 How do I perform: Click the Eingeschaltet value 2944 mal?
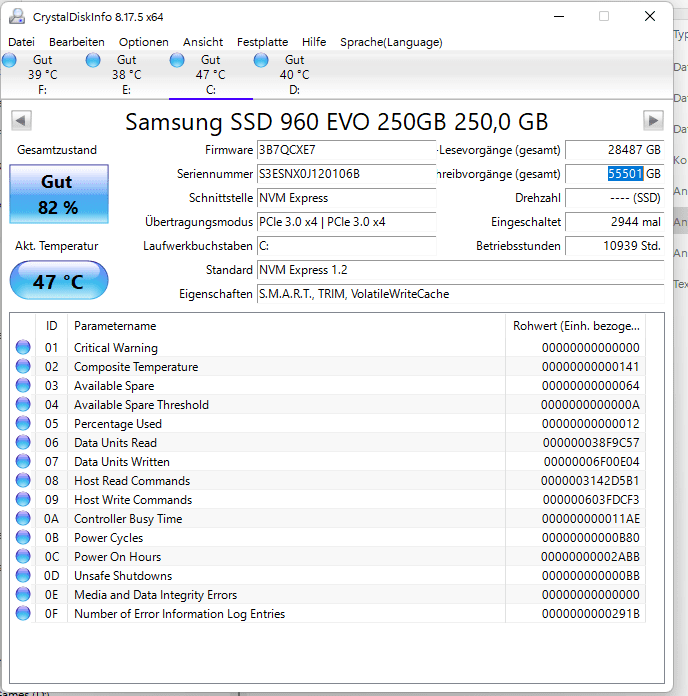tap(615, 222)
